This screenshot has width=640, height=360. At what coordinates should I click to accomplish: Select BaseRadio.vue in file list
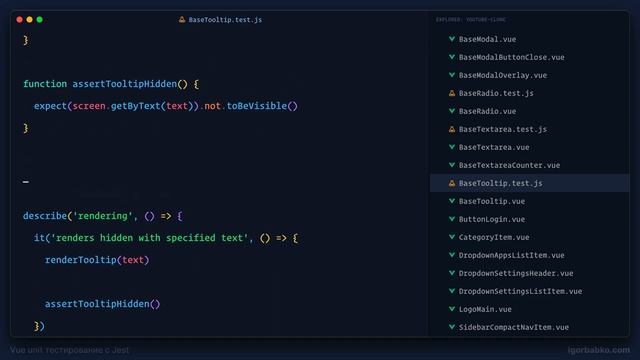[487, 111]
